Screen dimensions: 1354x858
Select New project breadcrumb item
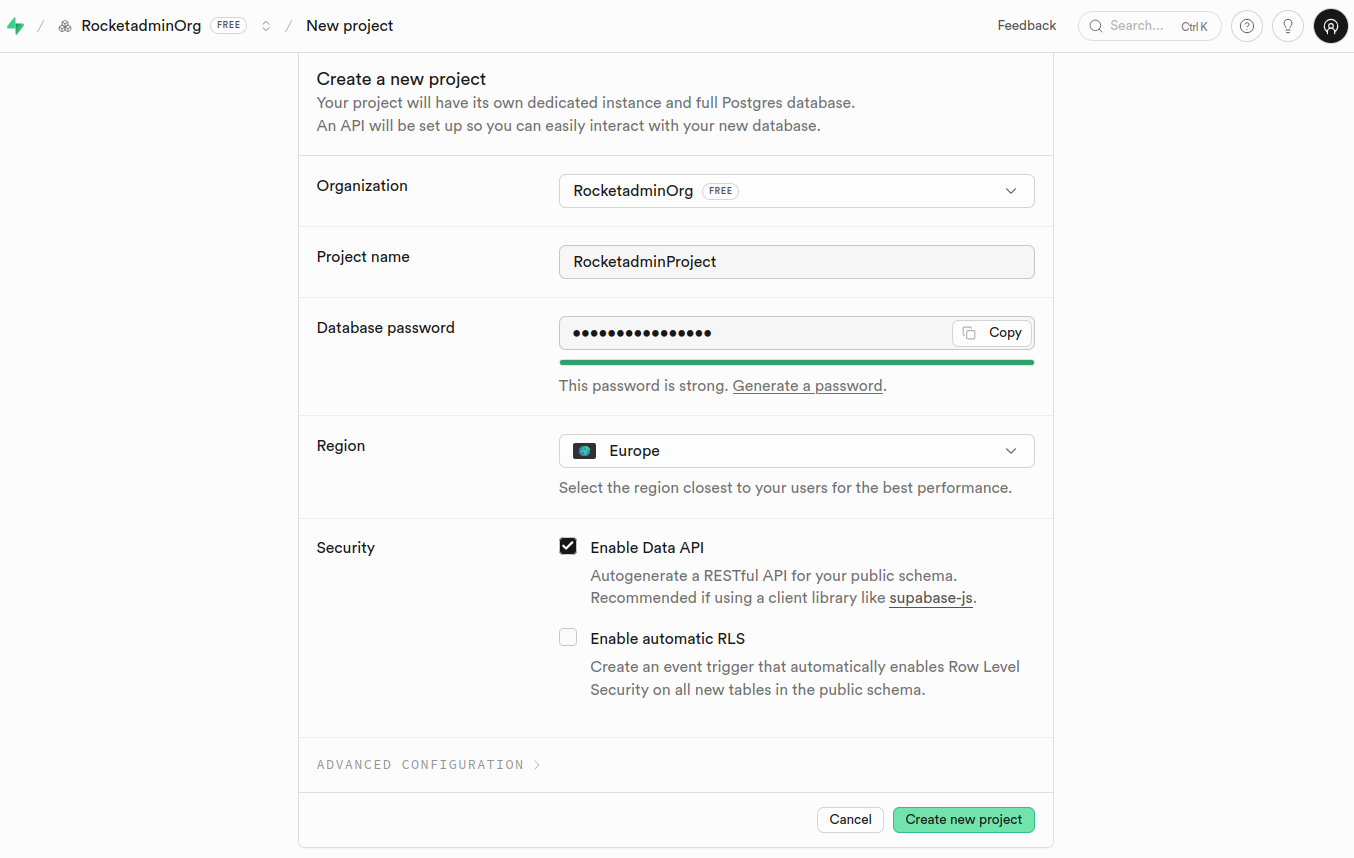350,26
